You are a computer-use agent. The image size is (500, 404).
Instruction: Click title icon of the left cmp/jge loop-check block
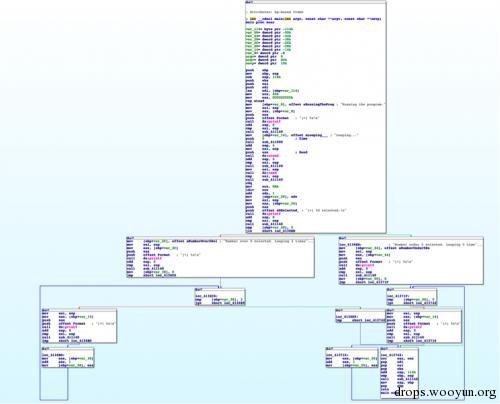[199, 290]
